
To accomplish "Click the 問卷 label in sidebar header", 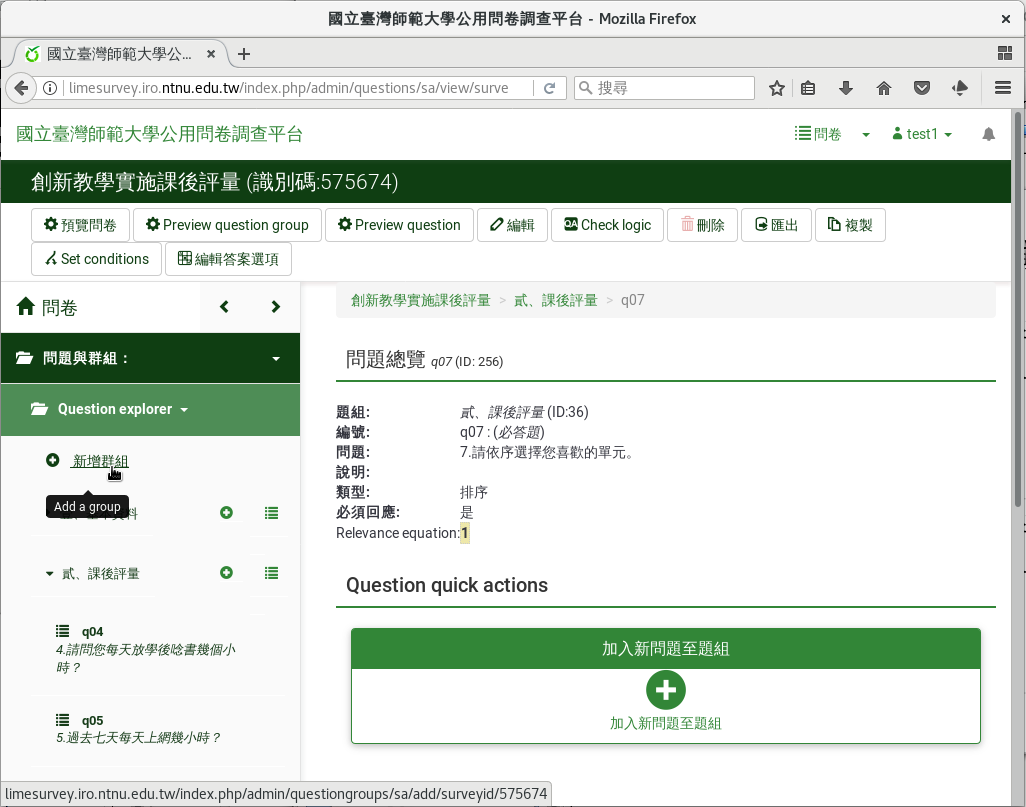I will click(x=60, y=308).
